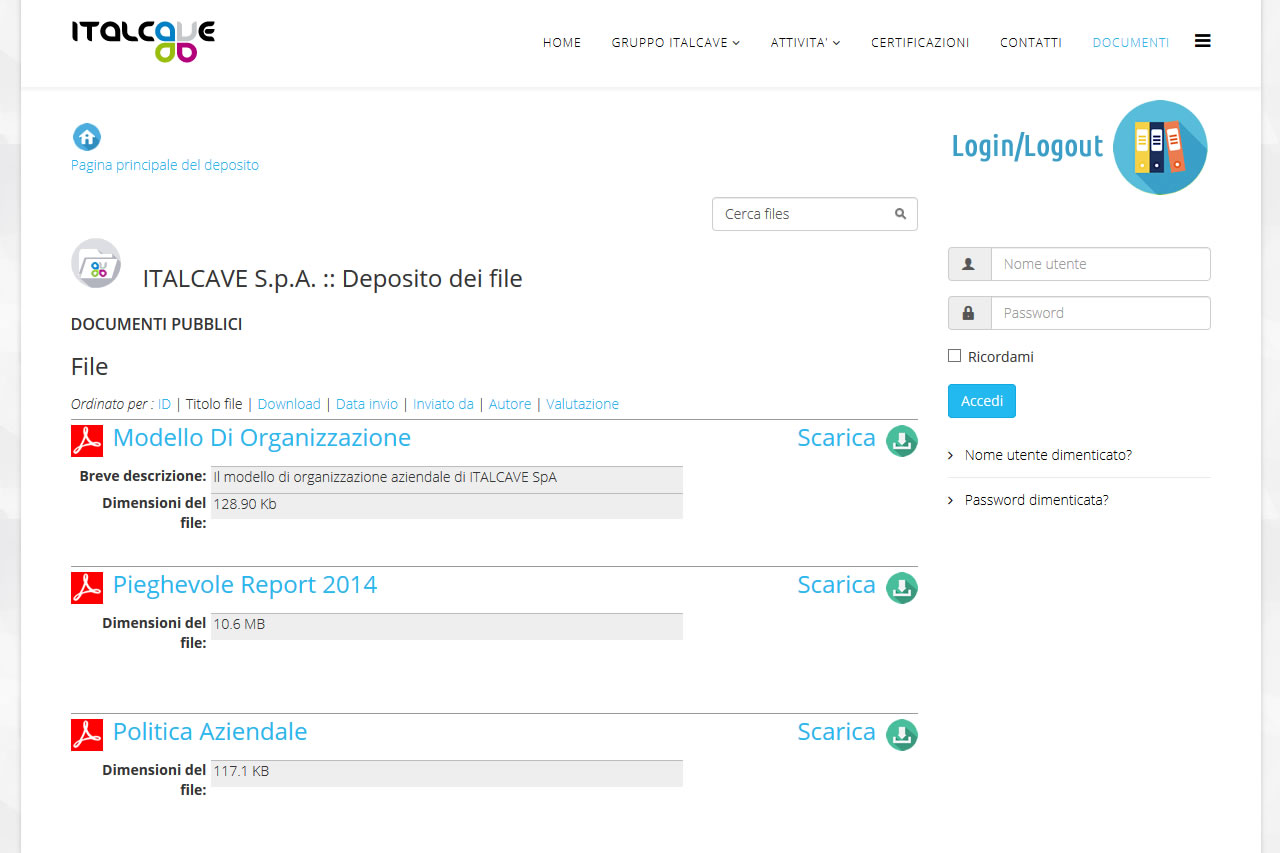Go to the CONTATTI menu item
The image size is (1280, 853).
pyautogui.click(x=1030, y=43)
